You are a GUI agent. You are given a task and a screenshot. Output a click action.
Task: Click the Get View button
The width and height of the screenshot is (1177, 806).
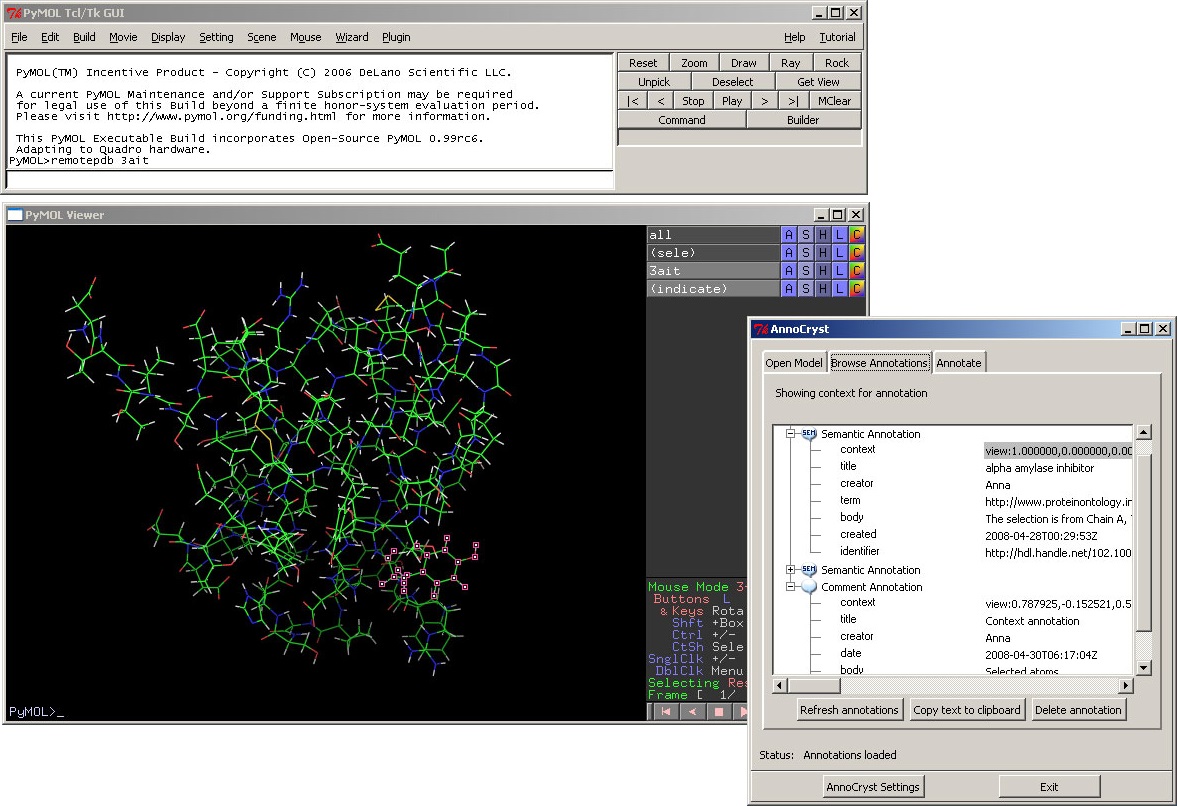[818, 82]
